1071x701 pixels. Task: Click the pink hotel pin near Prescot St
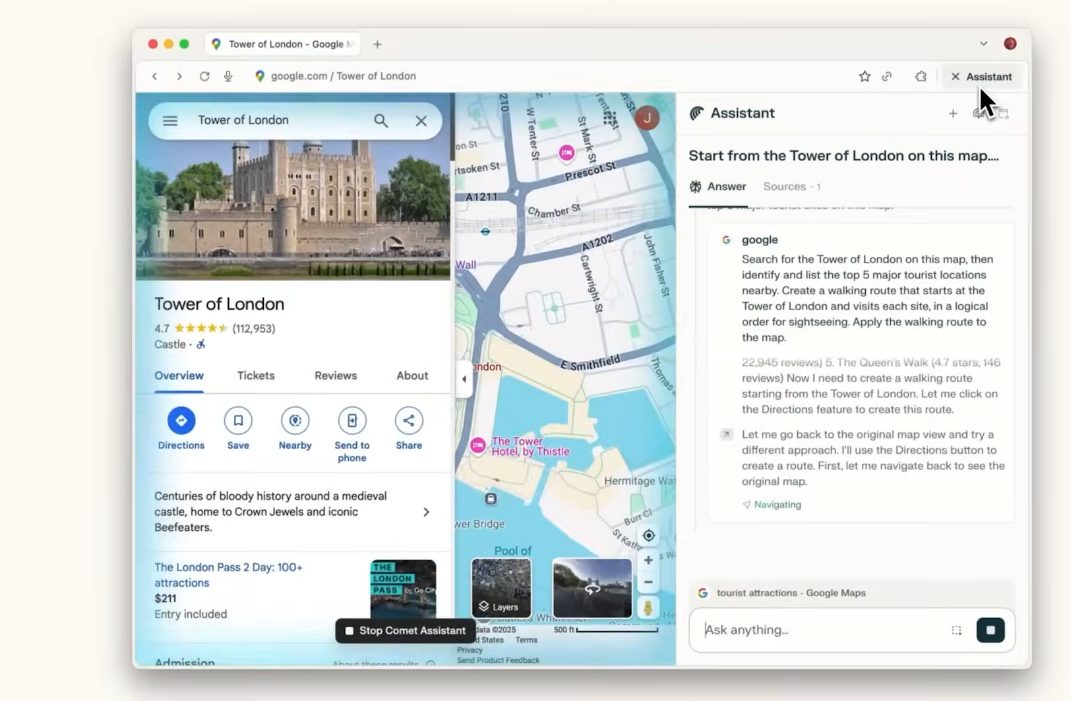coord(566,153)
